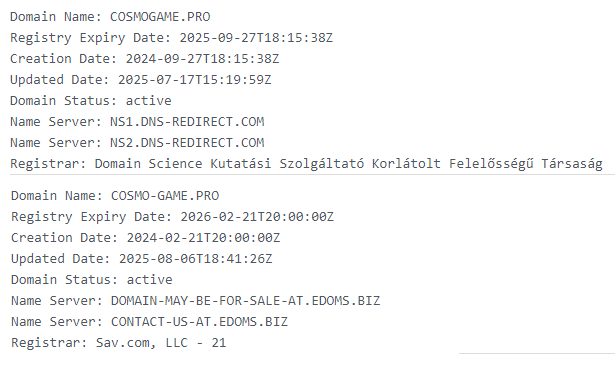The width and height of the screenshot is (615, 366).
Task: Click the 2025-07-17T15:19:59Z updated date
Action: point(195,80)
